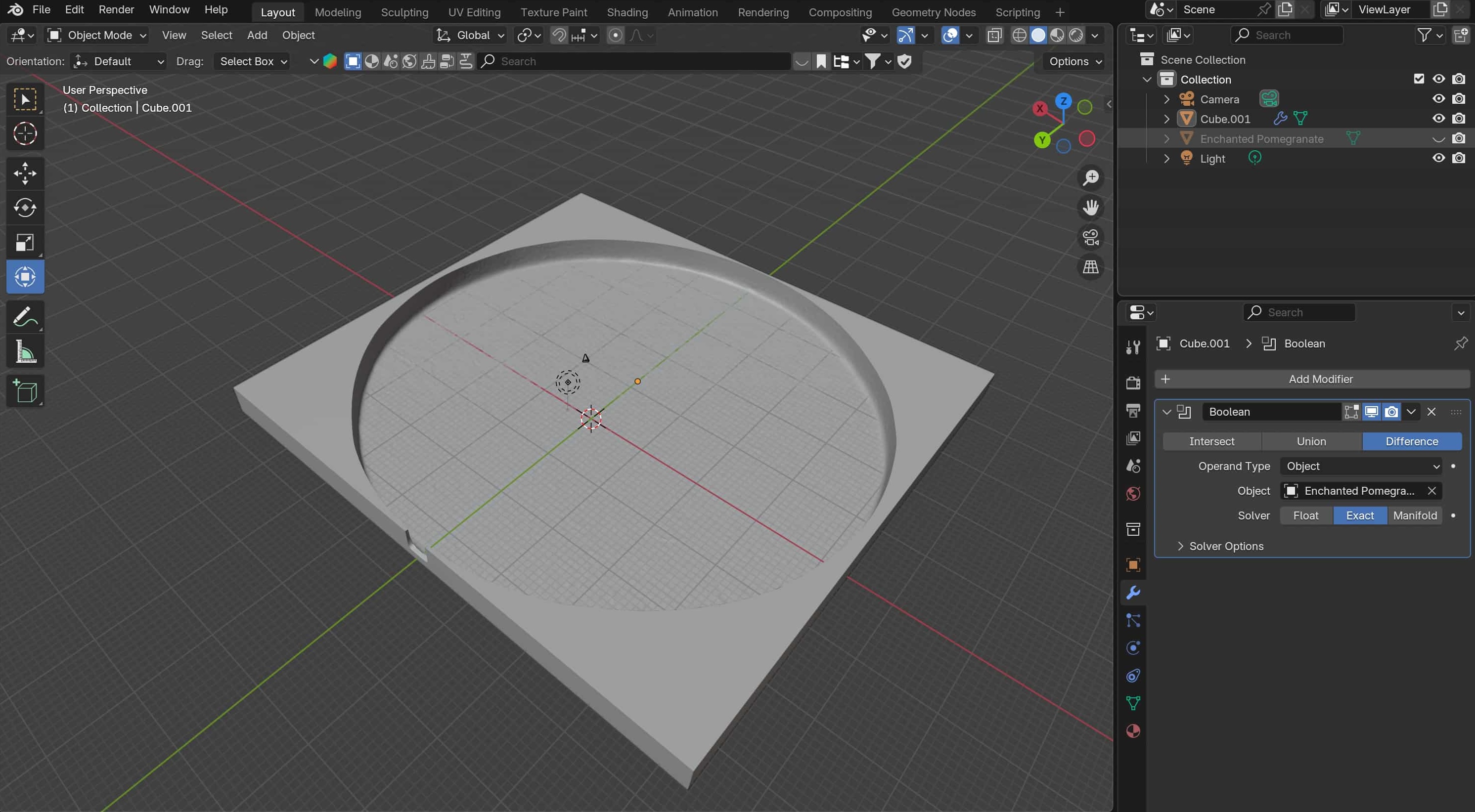Open the Material properties tab icon
The width and height of the screenshot is (1475, 812).
(1133, 731)
